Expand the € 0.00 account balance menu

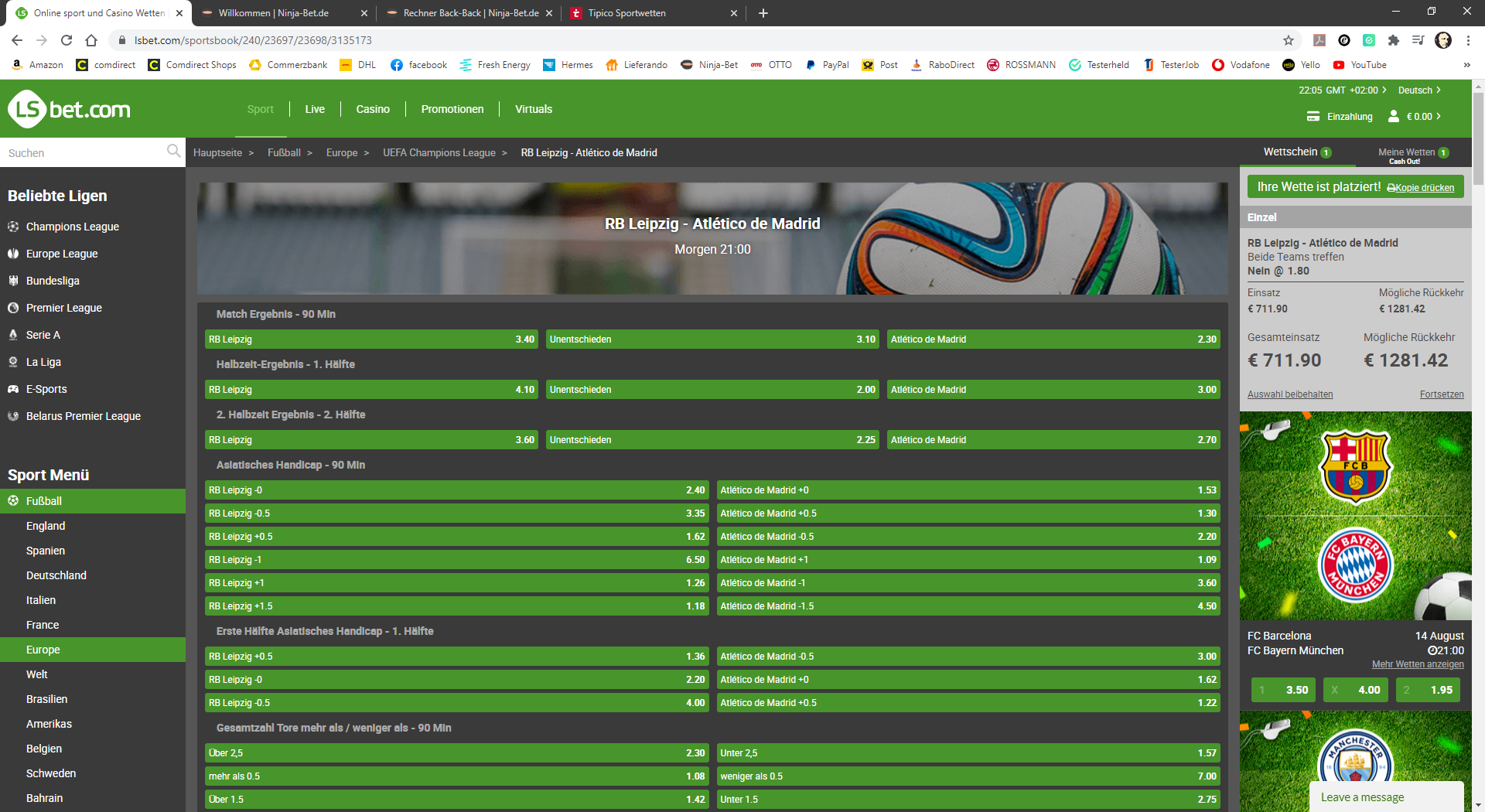tap(1423, 117)
